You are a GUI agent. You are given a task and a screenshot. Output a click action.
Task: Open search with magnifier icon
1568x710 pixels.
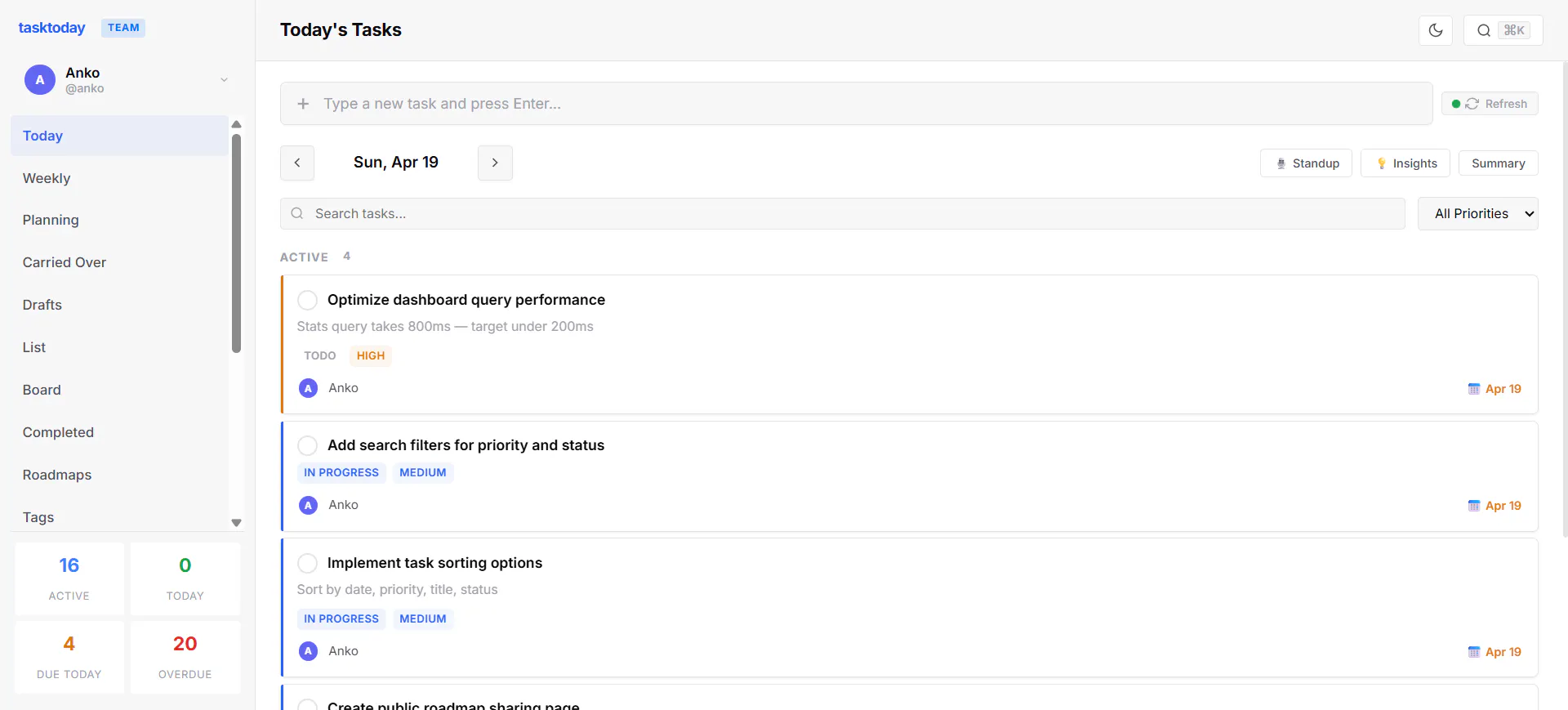coord(1484,30)
